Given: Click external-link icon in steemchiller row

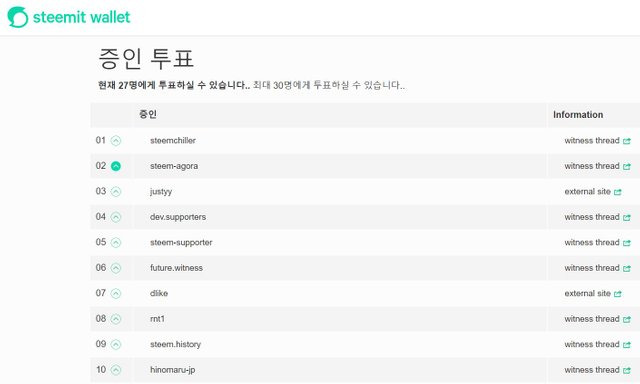Looking at the screenshot, I should 627,141.
